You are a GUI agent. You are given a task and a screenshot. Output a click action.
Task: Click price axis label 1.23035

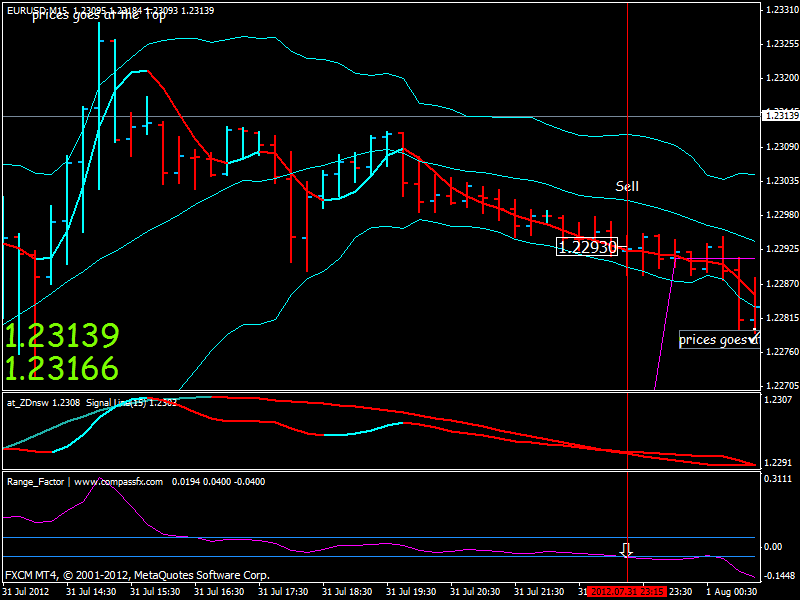tap(782, 181)
